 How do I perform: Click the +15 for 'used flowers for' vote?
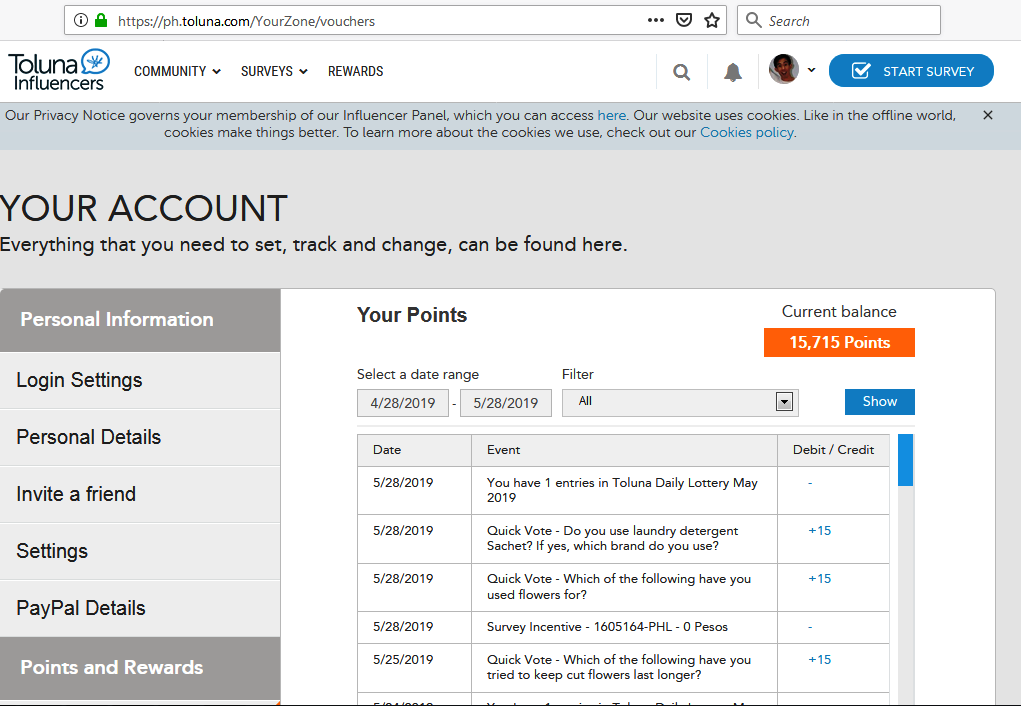[819, 579]
